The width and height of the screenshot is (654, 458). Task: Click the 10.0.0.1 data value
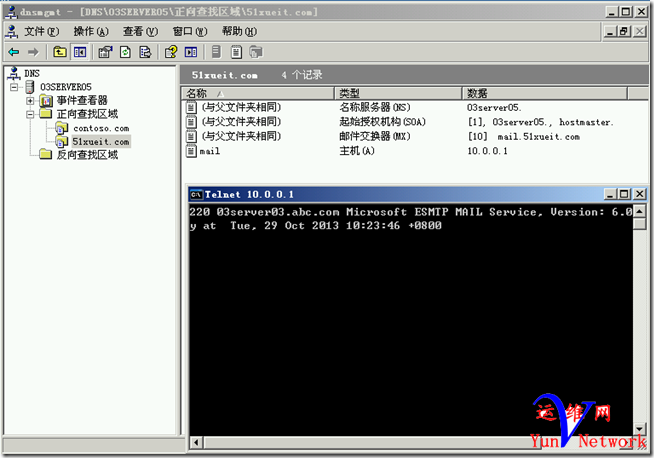point(487,151)
